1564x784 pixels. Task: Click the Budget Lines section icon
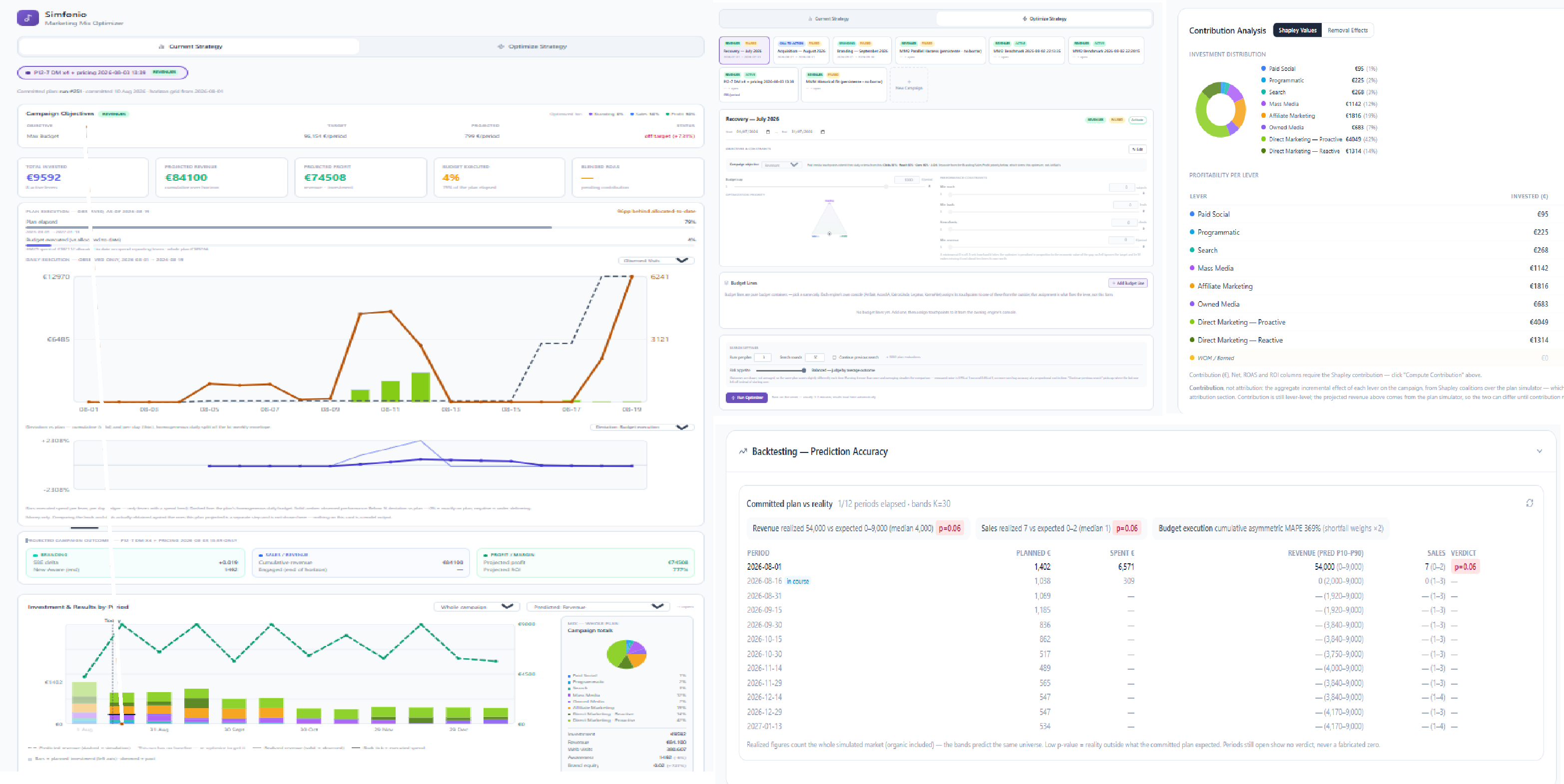point(726,283)
